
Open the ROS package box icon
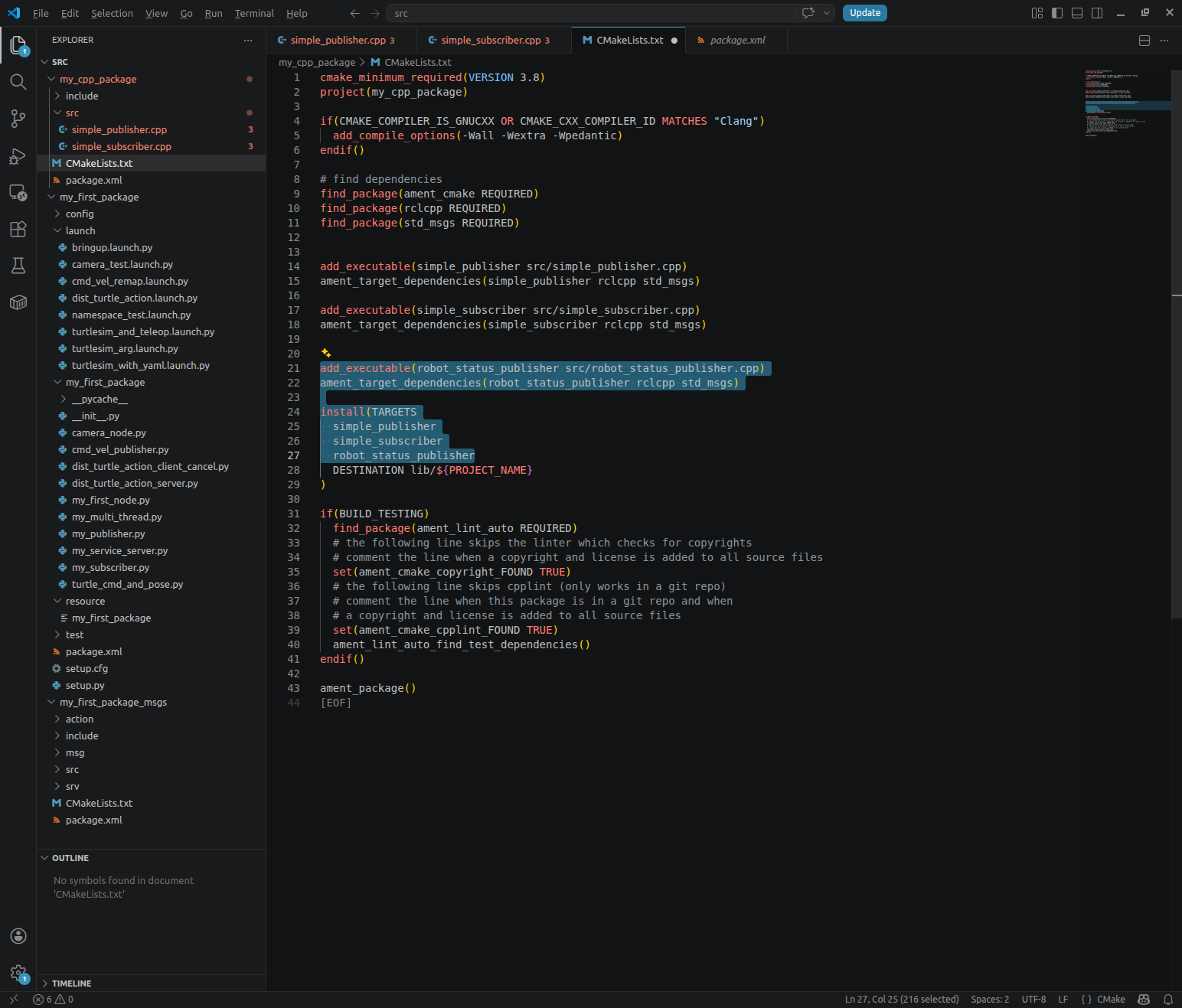click(x=18, y=302)
